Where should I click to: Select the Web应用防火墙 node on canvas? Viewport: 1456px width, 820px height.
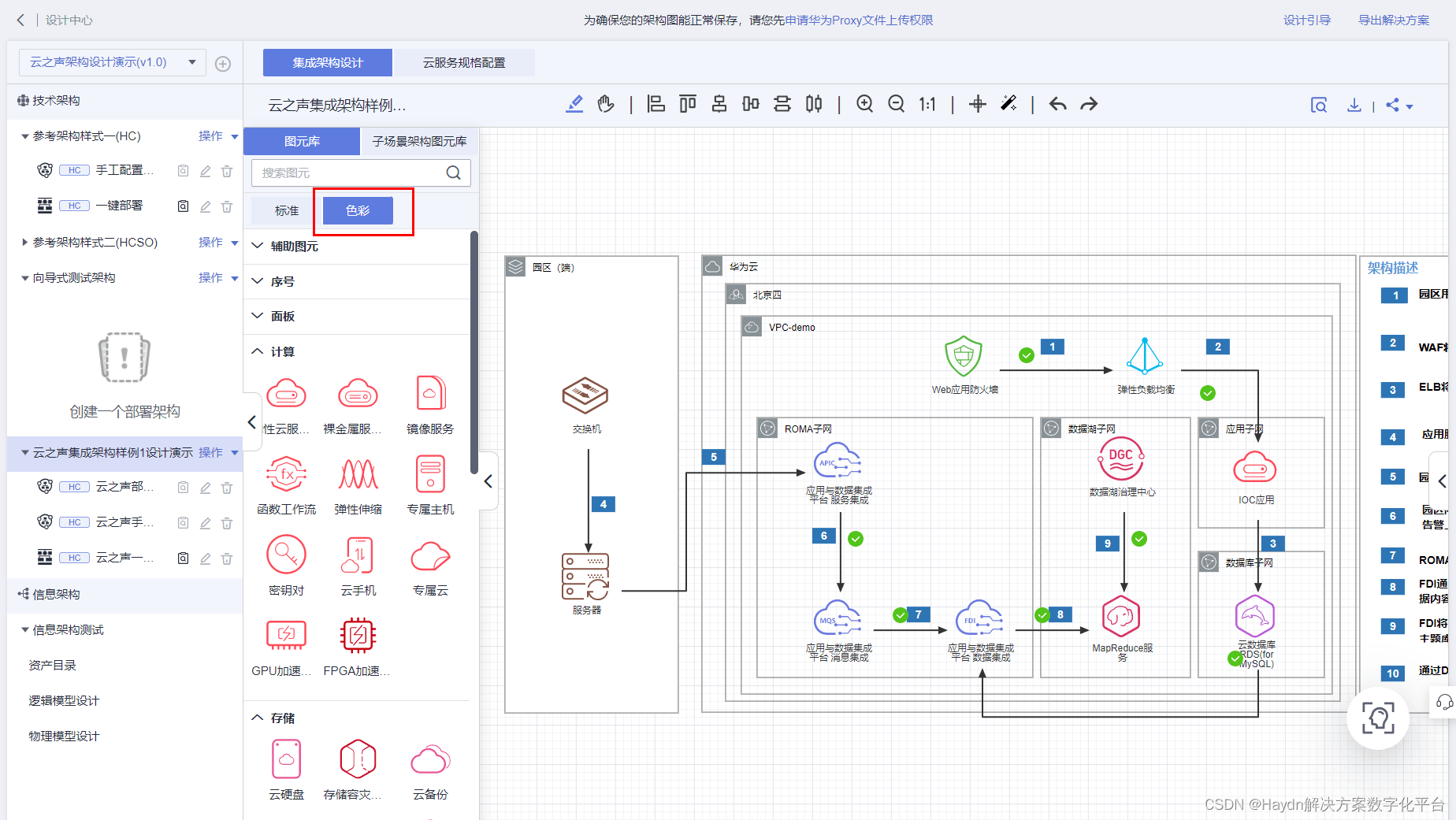963,356
